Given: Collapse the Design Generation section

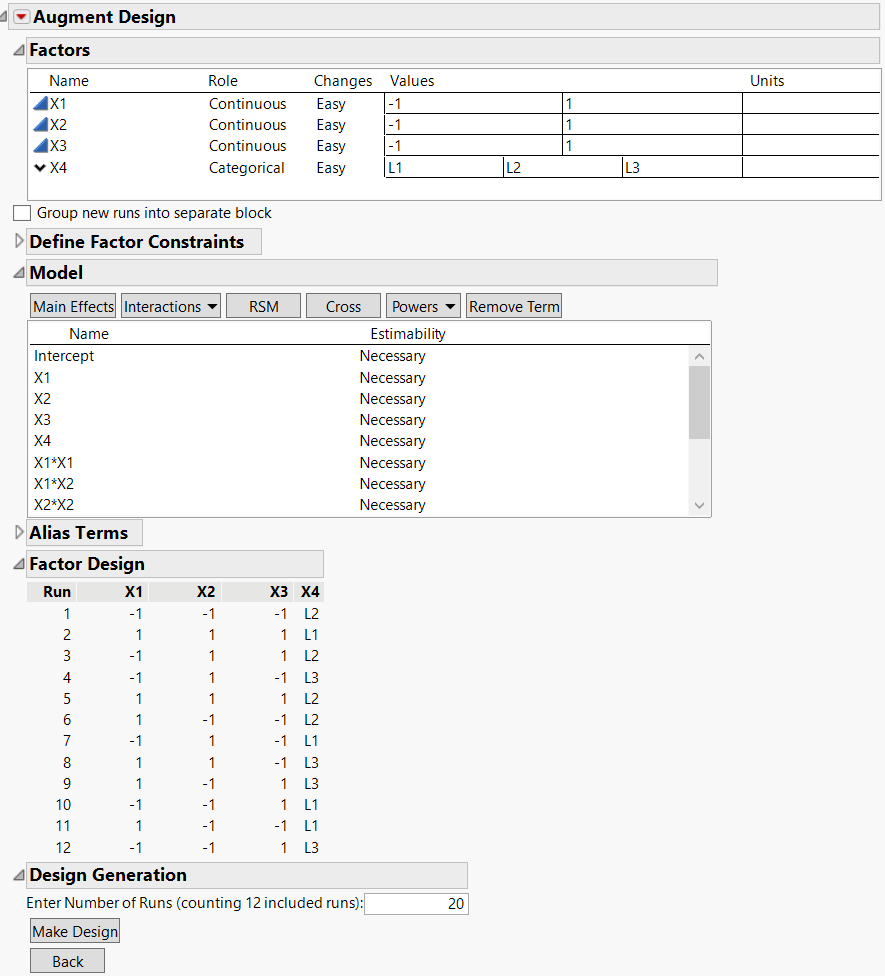Looking at the screenshot, I should 19,876.
